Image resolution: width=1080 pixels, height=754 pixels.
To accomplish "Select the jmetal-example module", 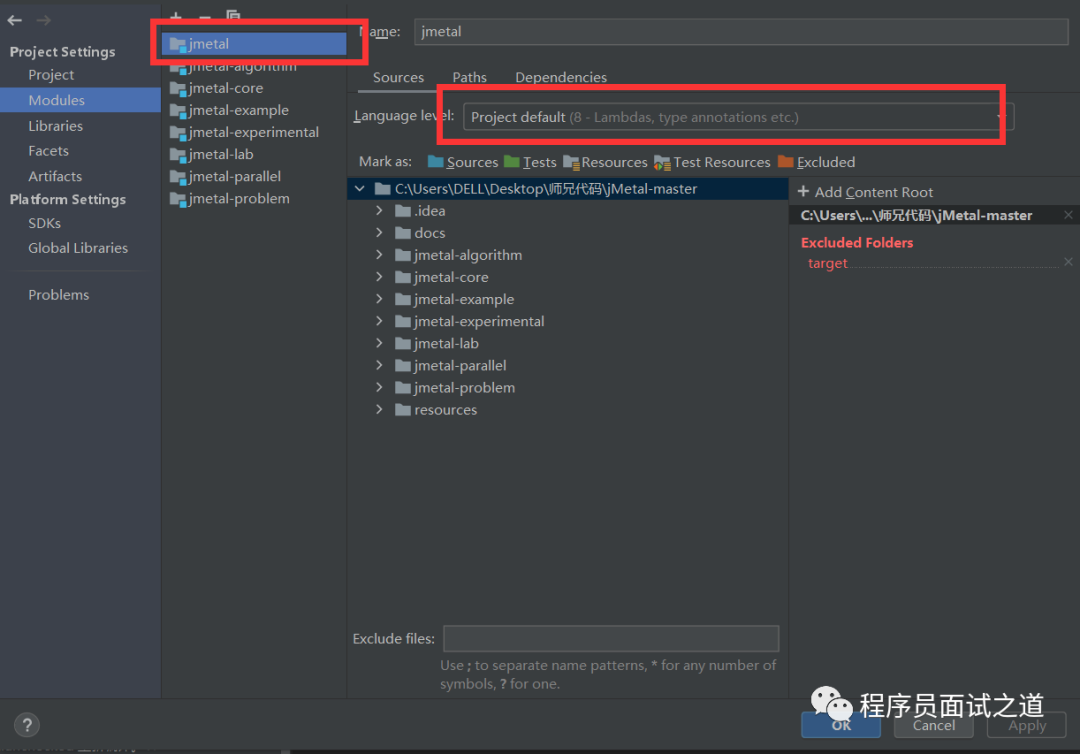I will pyautogui.click(x=254, y=110).
